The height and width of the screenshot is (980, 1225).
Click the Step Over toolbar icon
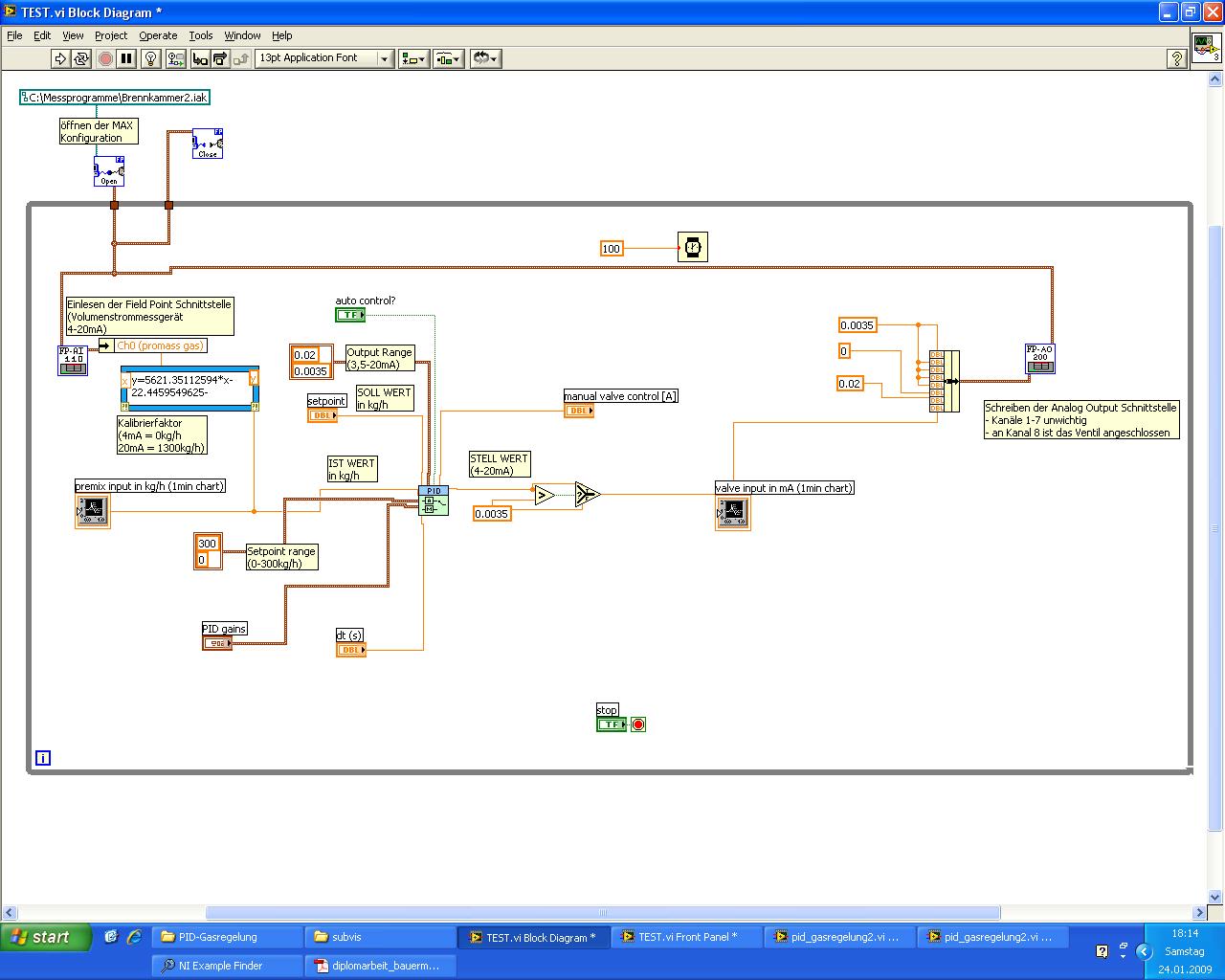point(220,58)
